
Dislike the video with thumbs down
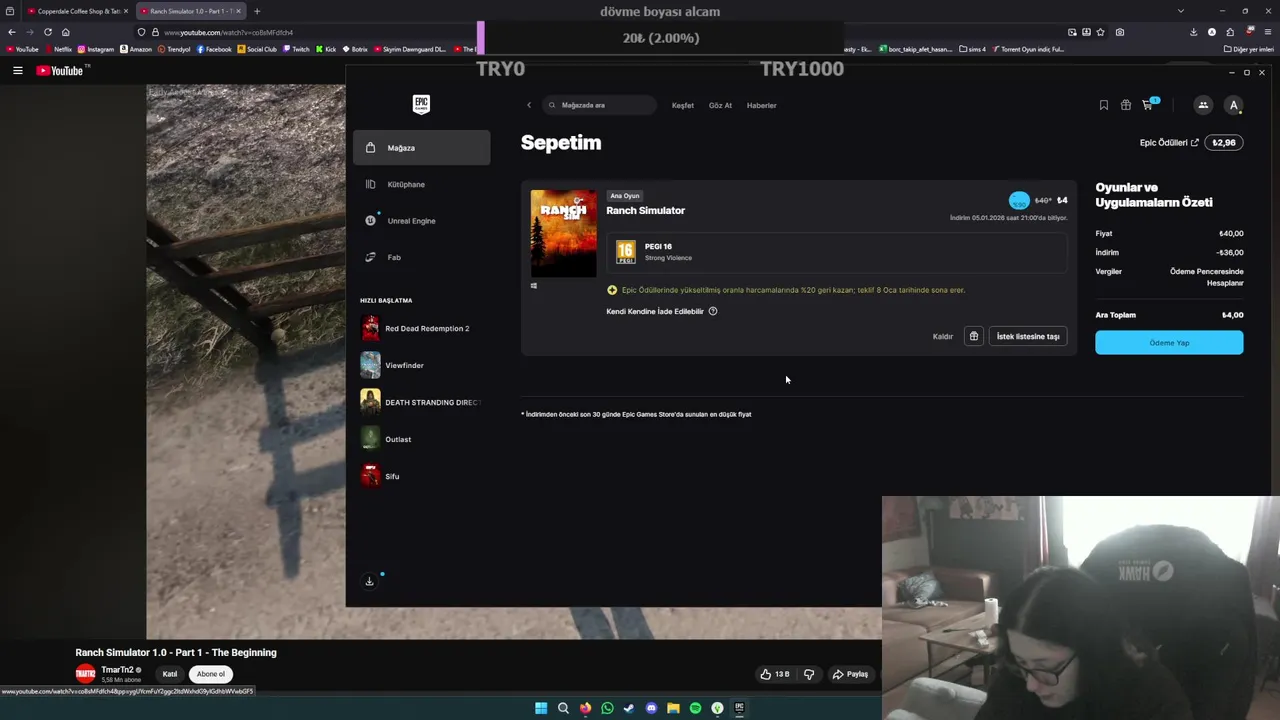(x=809, y=674)
